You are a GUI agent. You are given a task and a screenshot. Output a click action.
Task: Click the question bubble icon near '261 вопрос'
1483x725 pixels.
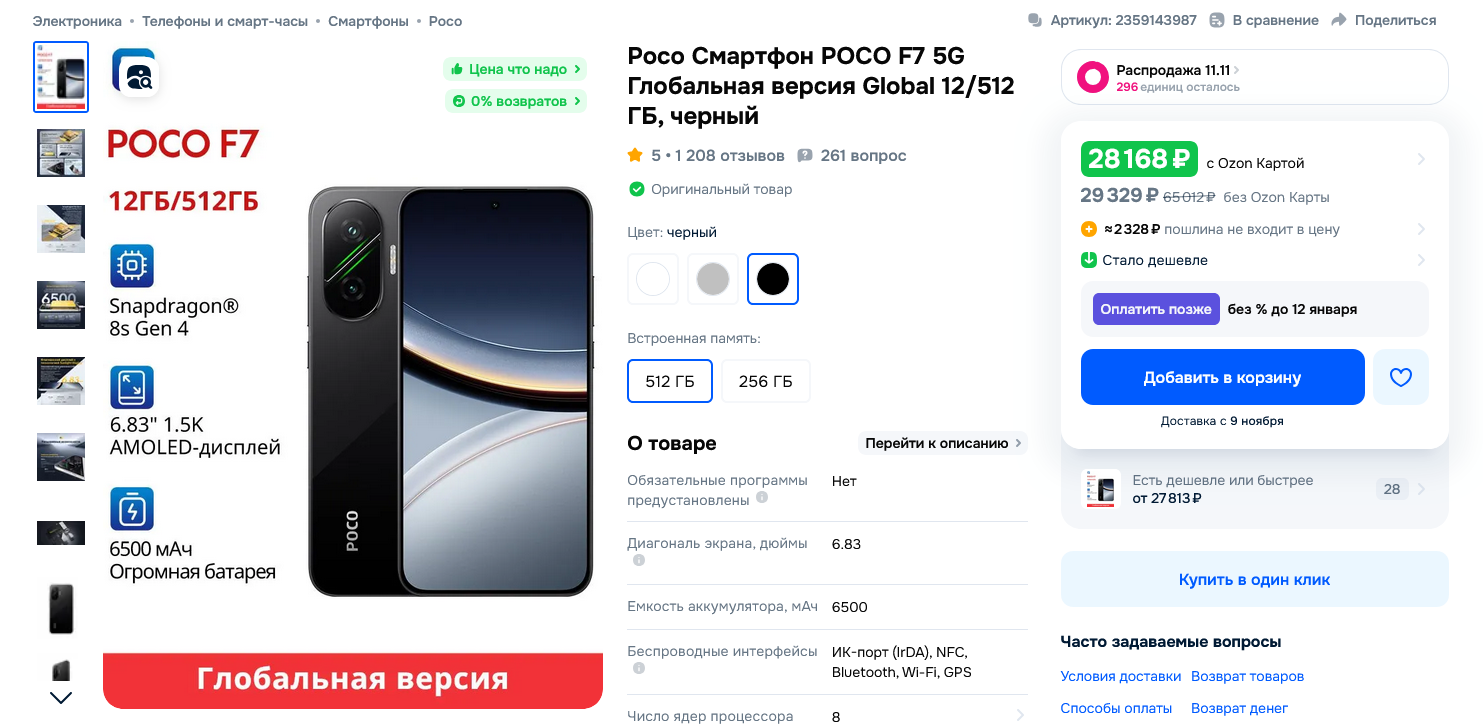(805, 156)
